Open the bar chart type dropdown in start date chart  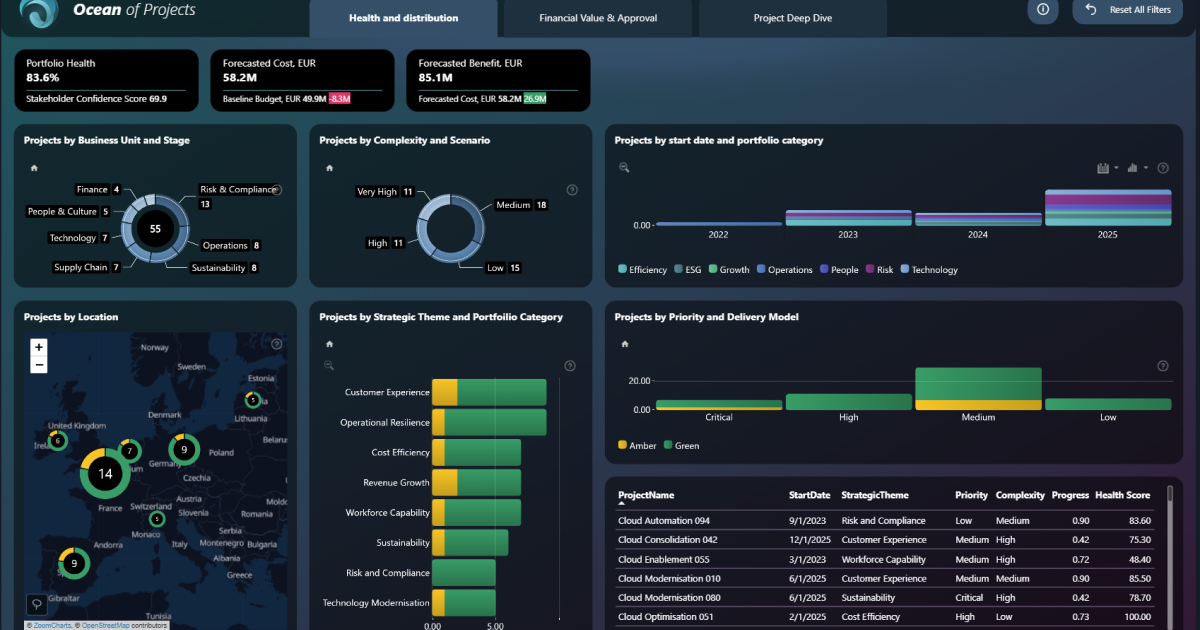point(1138,168)
